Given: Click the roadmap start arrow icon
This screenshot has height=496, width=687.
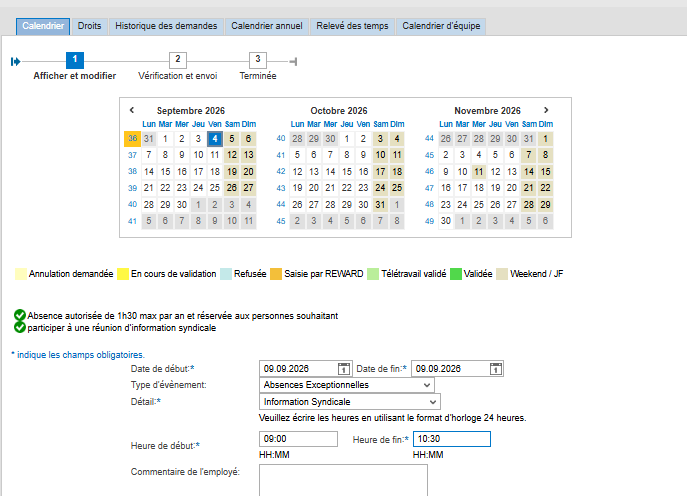Looking at the screenshot, I should coord(15,62).
